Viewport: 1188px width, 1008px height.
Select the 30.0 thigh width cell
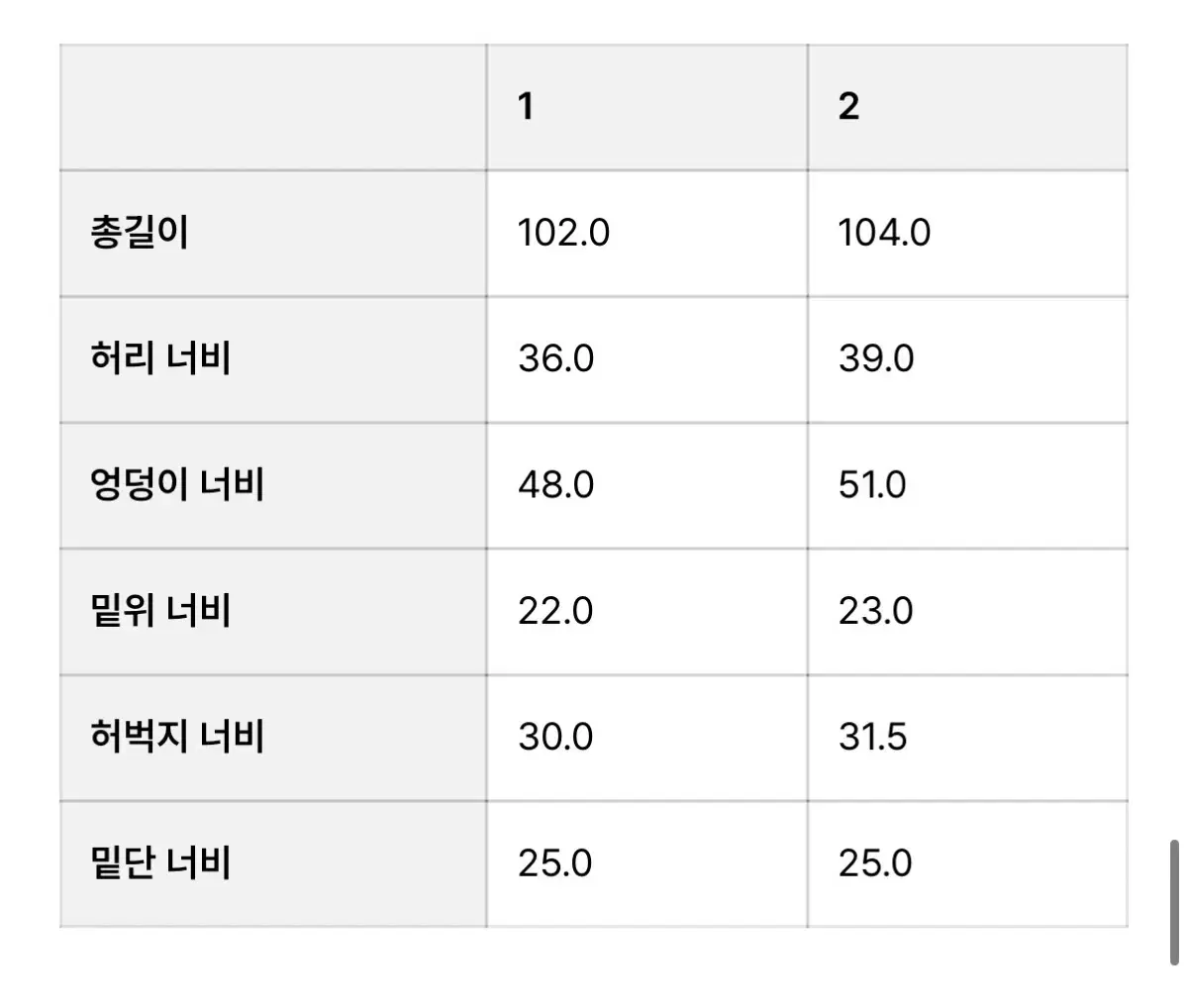[x=646, y=739]
